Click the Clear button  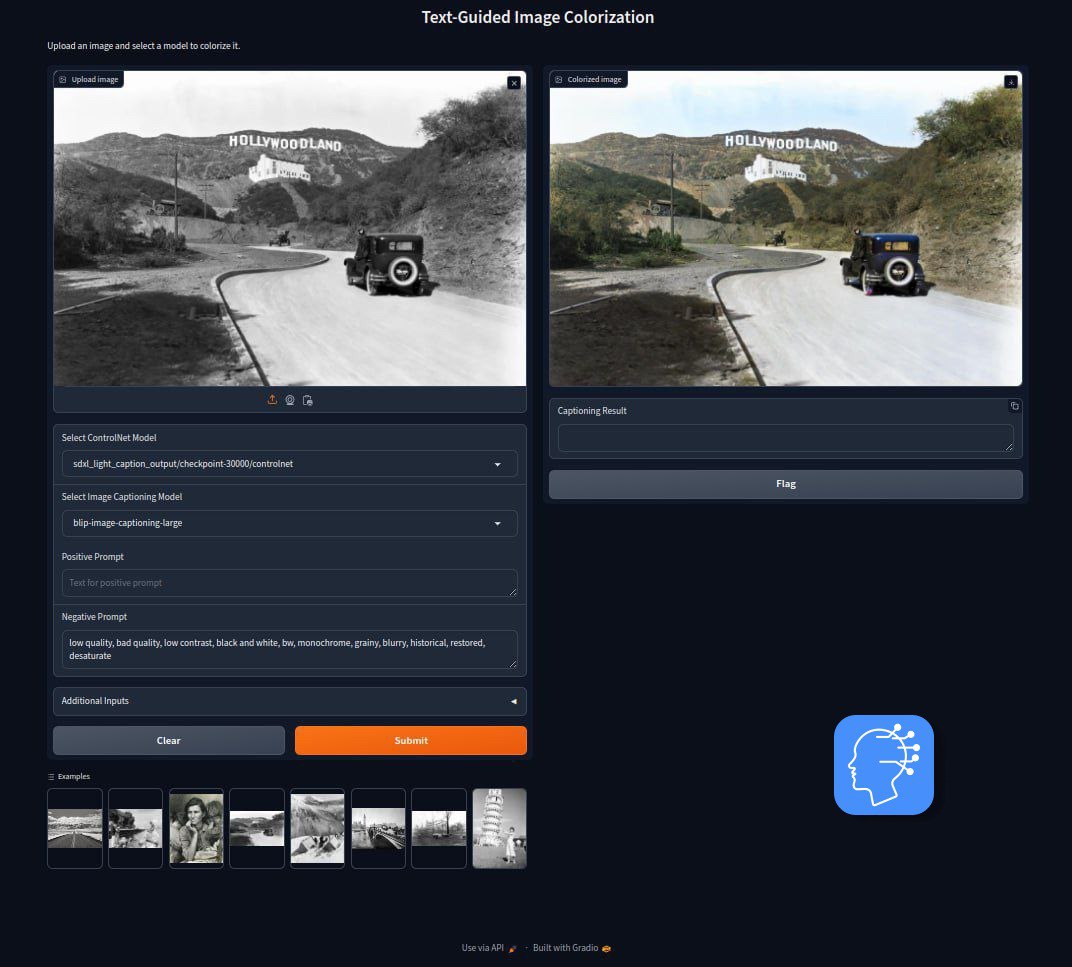pos(169,741)
